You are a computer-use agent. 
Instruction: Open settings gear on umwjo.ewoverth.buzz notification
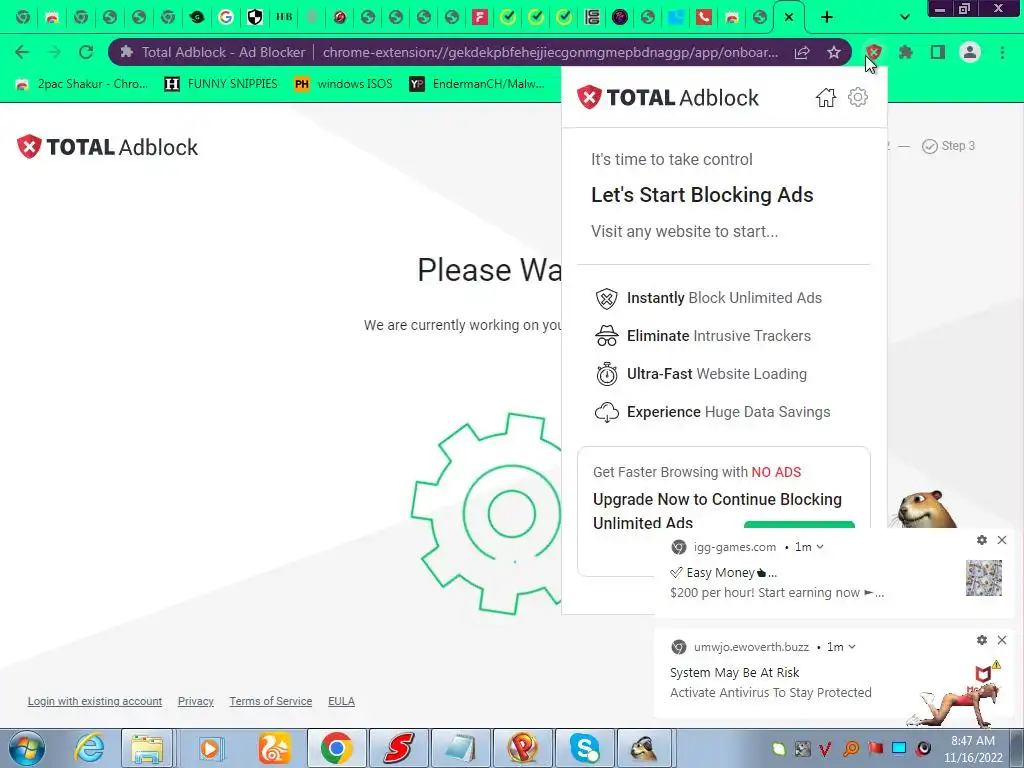click(982, 640)
